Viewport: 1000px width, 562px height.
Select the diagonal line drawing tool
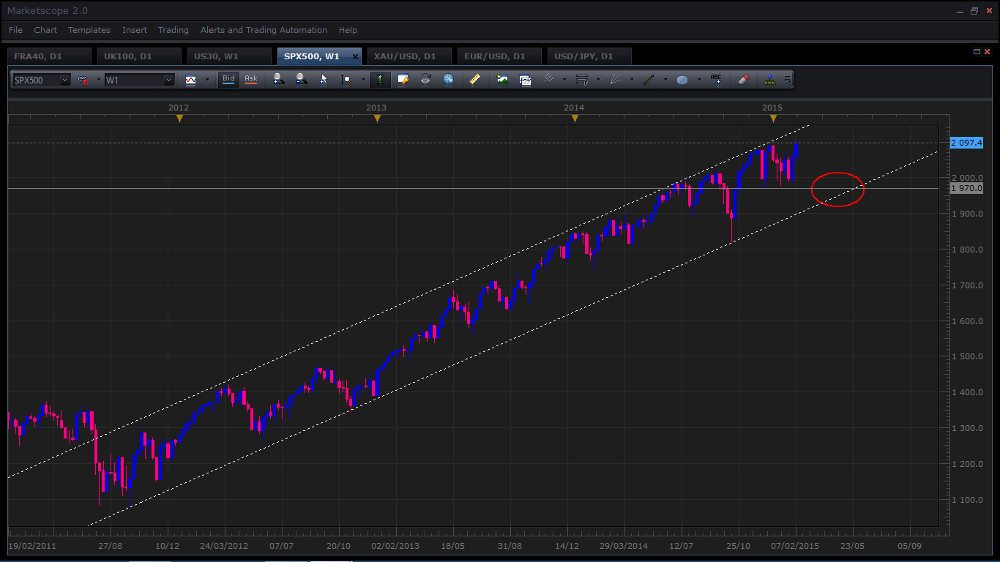(x=548, y=79)
